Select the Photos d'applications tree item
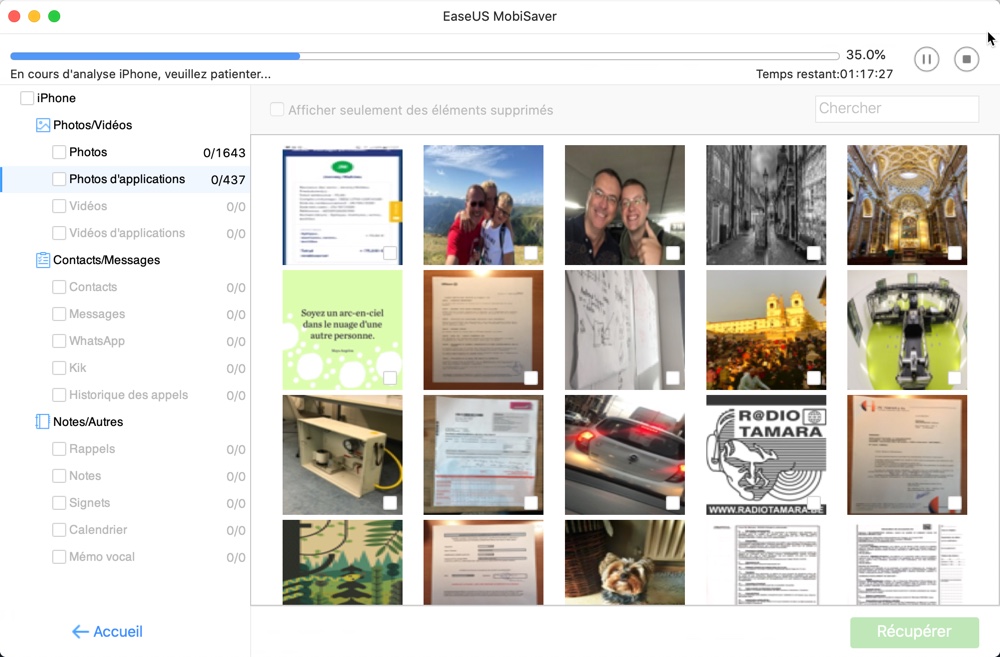 click(127, 179)
